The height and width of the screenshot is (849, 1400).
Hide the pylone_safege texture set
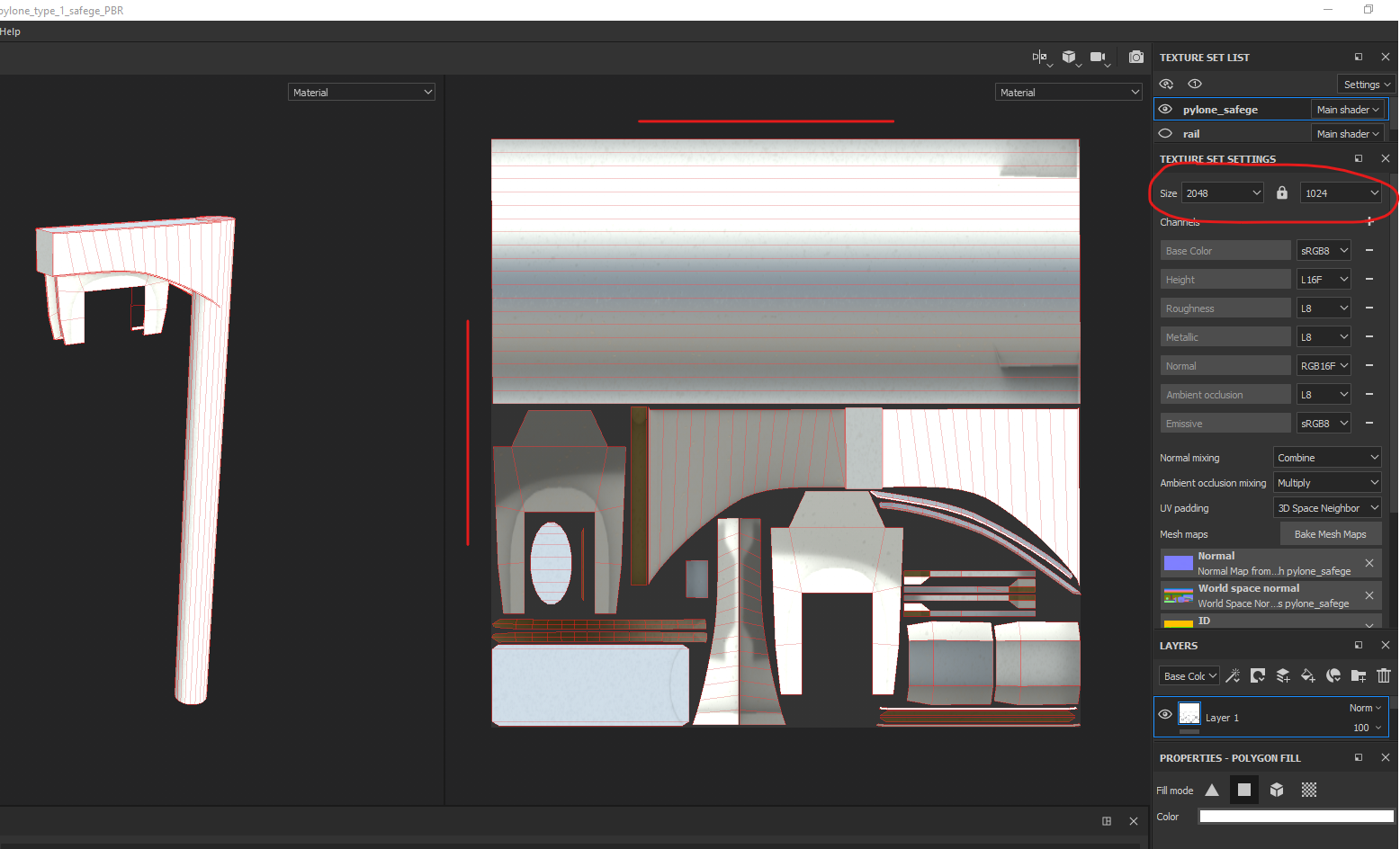pyautogui.click(x=1165, y=109)
